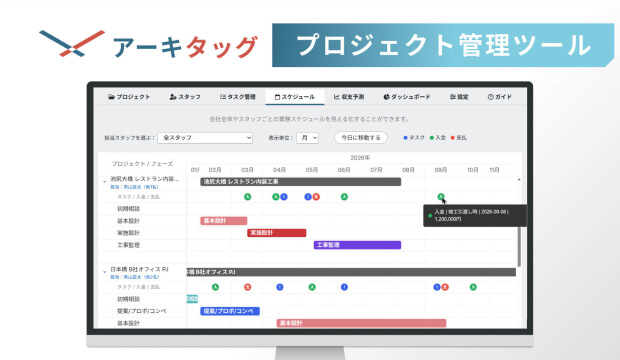
Task: Click 池尻大橋 green marker in 06月
Action: coord(344,197)
